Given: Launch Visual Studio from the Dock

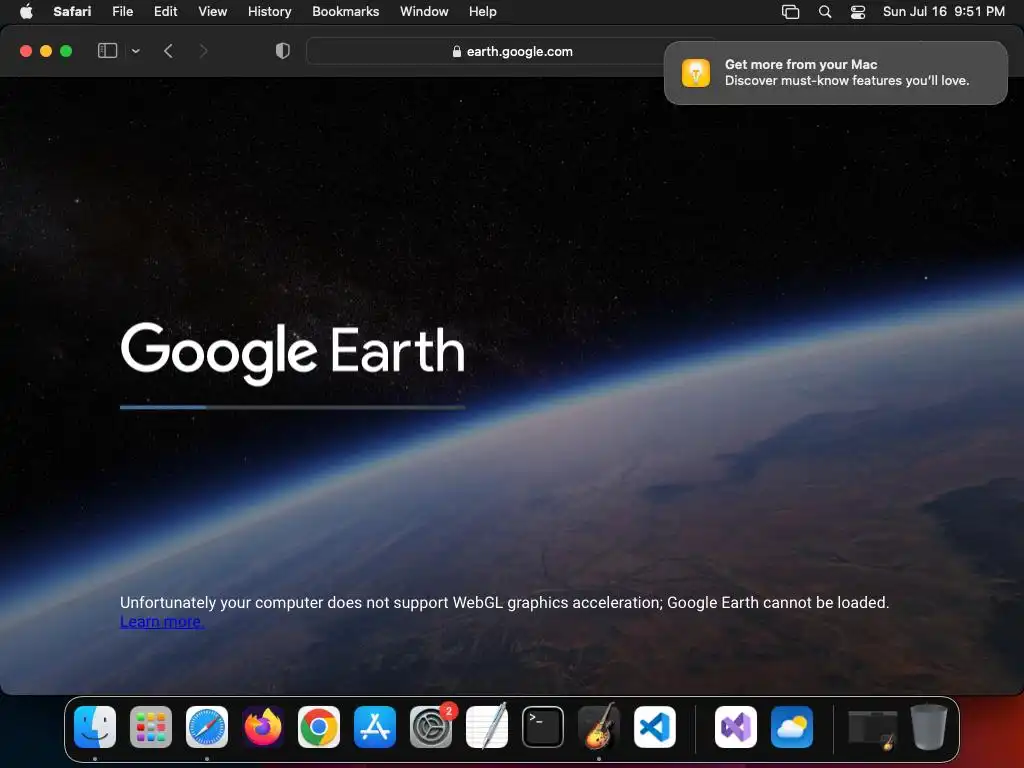Looking at the screenshot, I should (x=736, y=727).
